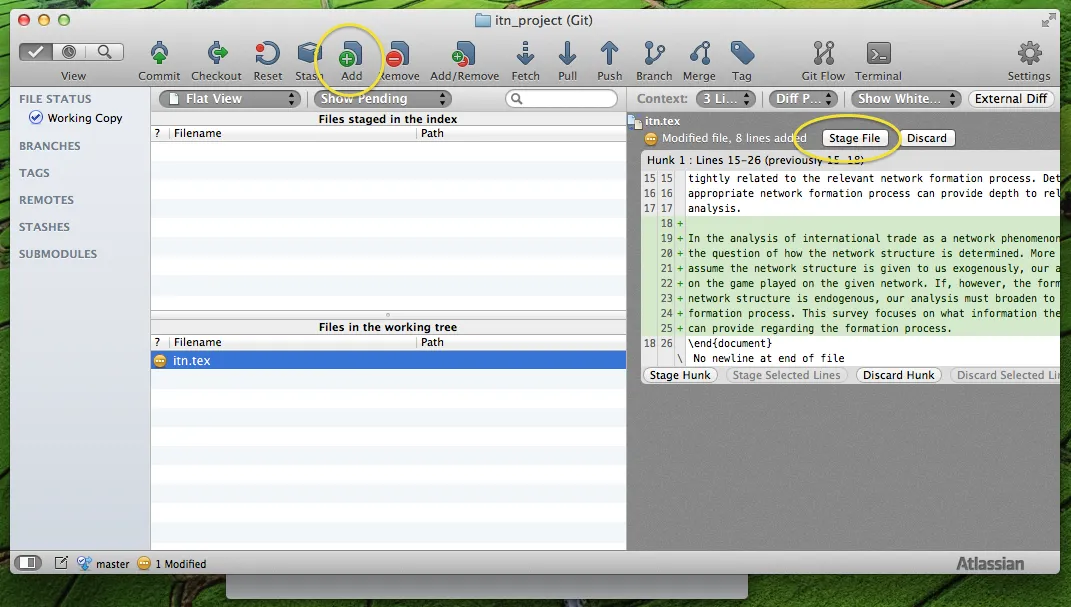Screen dimensions: 1071x607
Task: Open the Flat View dropdown
Action: click(x=228, y=98)
